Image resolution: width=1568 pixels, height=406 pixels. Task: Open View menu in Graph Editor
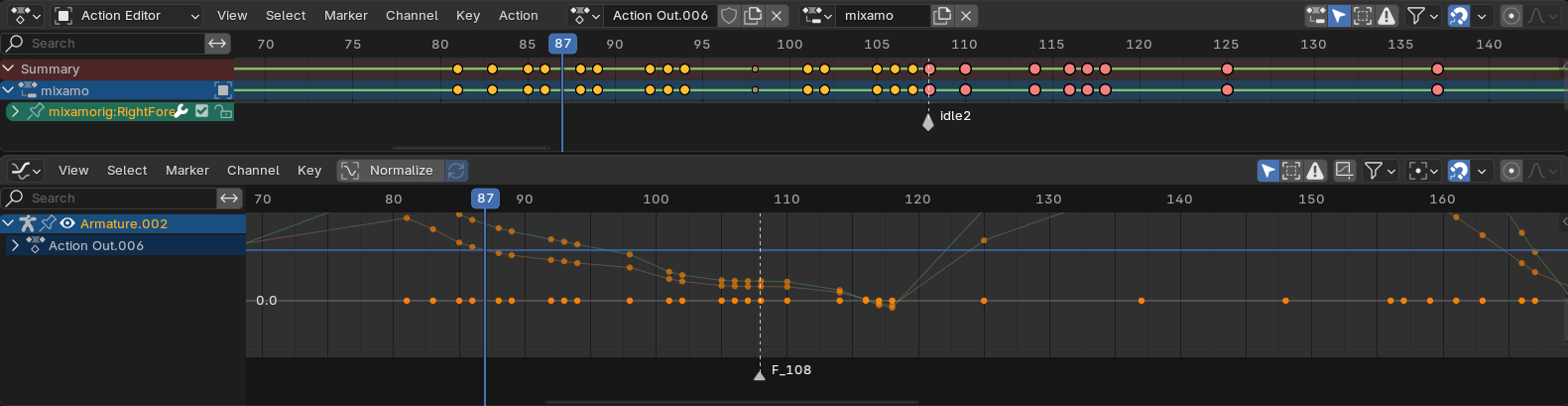click(x=73, y=170)
